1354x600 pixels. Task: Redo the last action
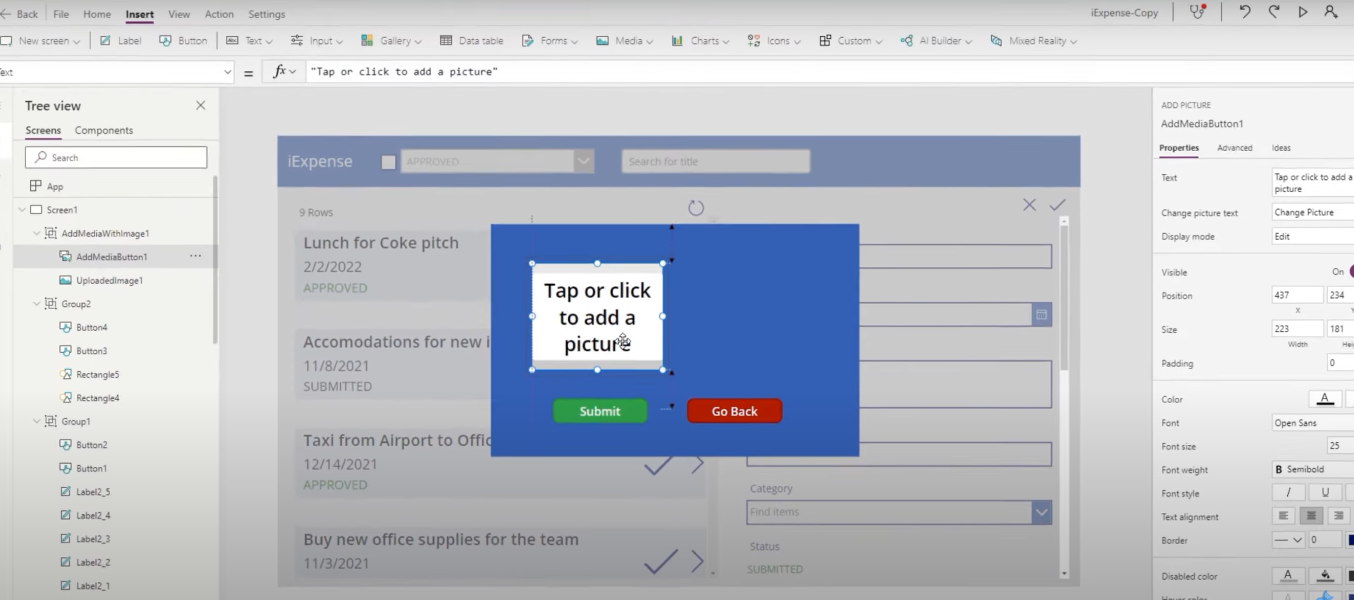(x=1274, y=12)
